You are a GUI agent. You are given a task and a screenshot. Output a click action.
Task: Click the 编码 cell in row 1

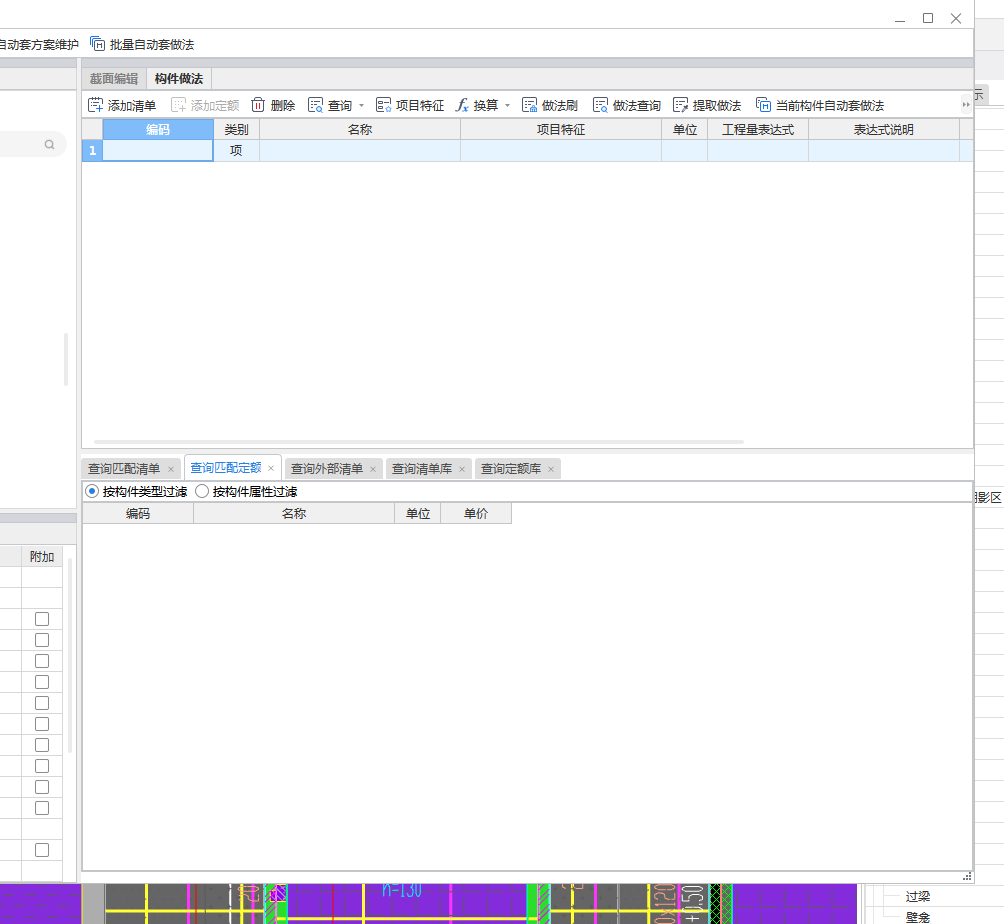(158, 150)
